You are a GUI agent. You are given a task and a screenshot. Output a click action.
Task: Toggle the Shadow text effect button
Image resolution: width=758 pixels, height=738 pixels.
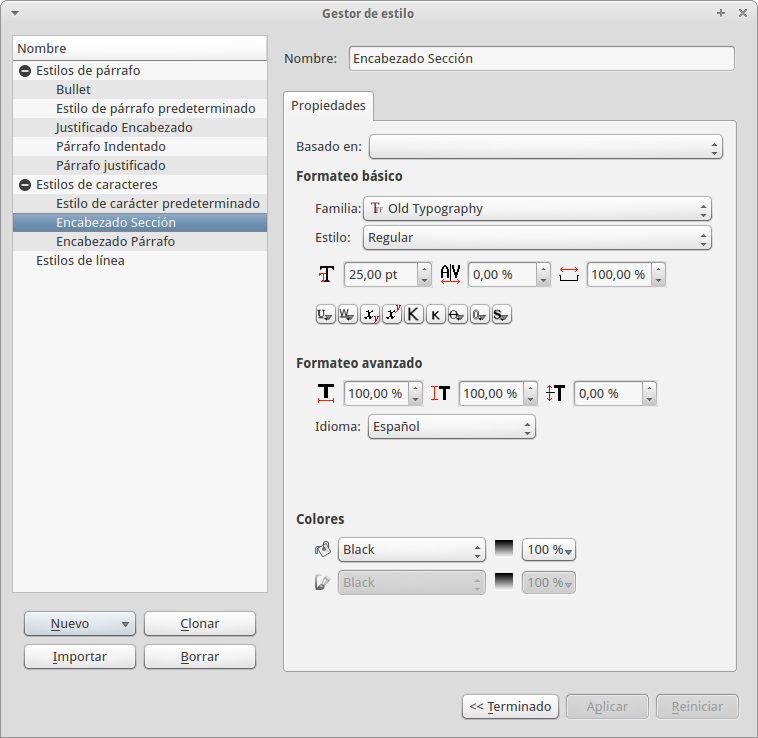(x=502, y=315)
